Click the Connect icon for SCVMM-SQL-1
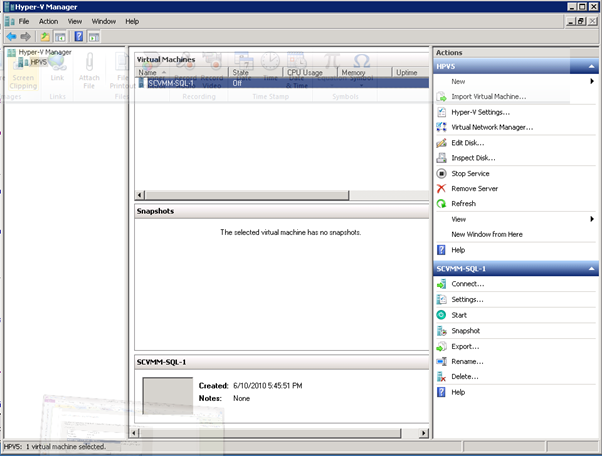This screenshot has width=602, height=456. click(442, 284)
